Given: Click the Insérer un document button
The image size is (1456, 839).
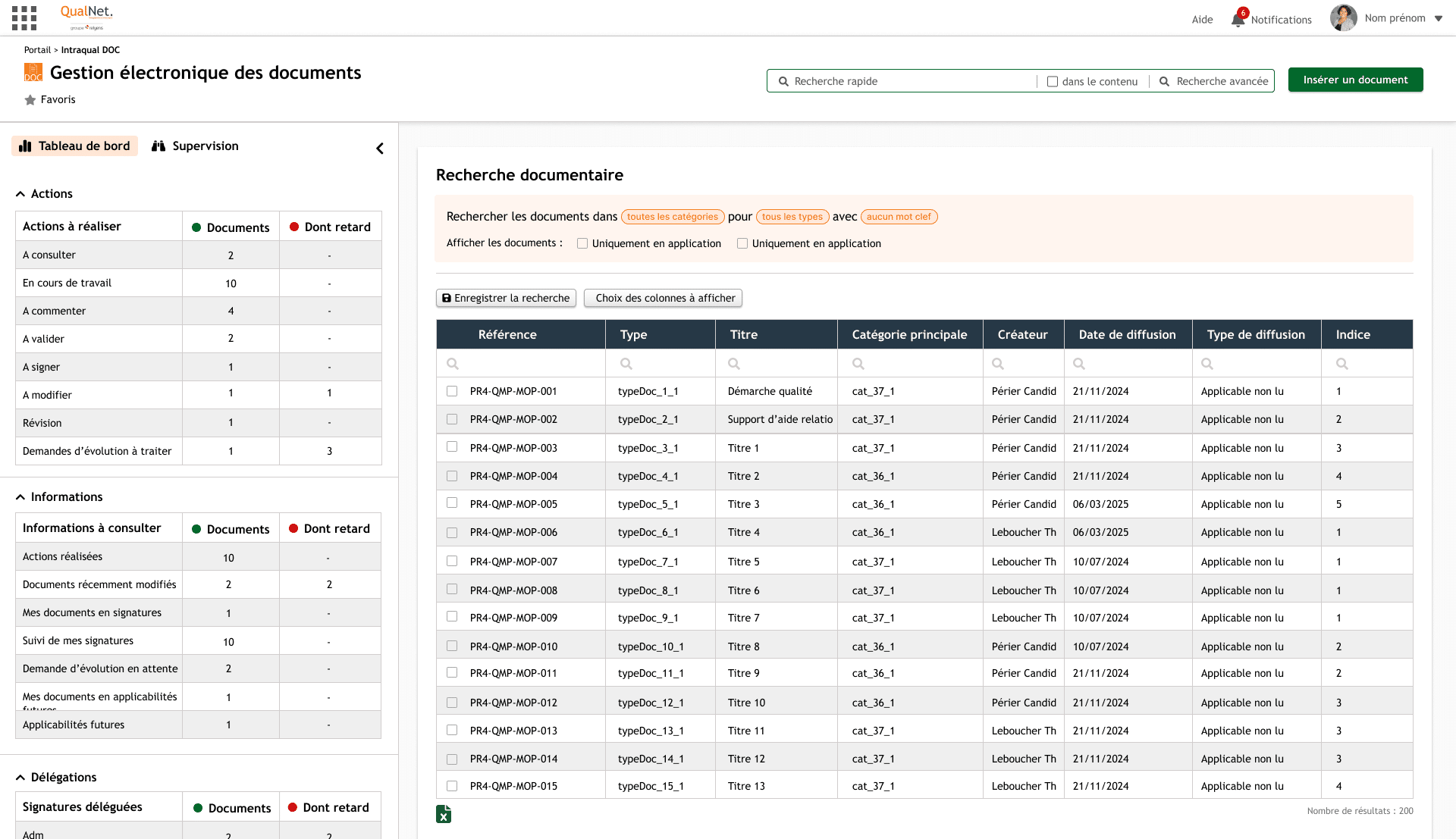Looking at the screenshot, I should [1355, 80].
